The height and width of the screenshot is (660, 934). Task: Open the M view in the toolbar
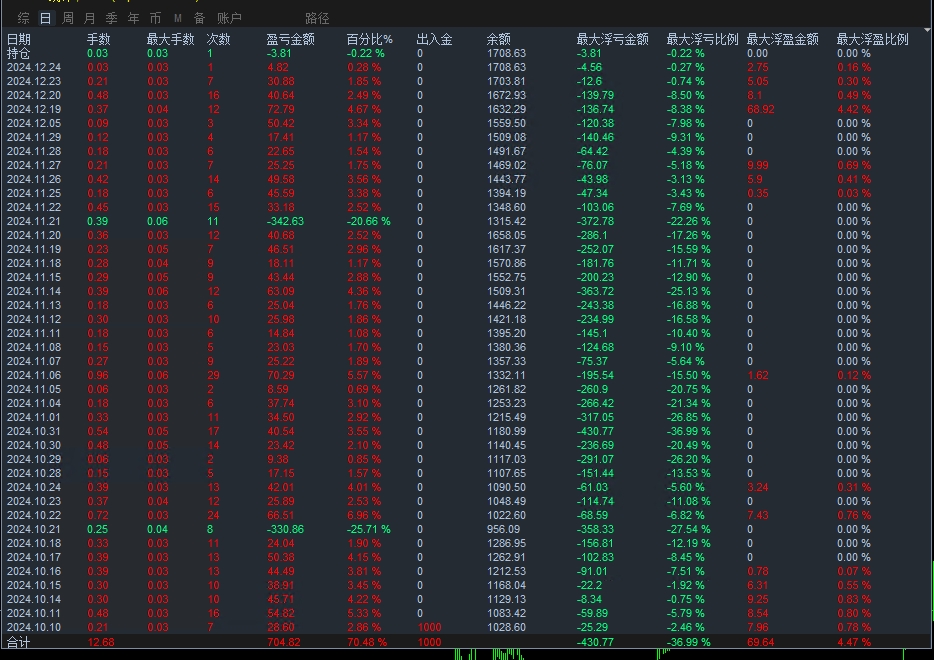176,17
